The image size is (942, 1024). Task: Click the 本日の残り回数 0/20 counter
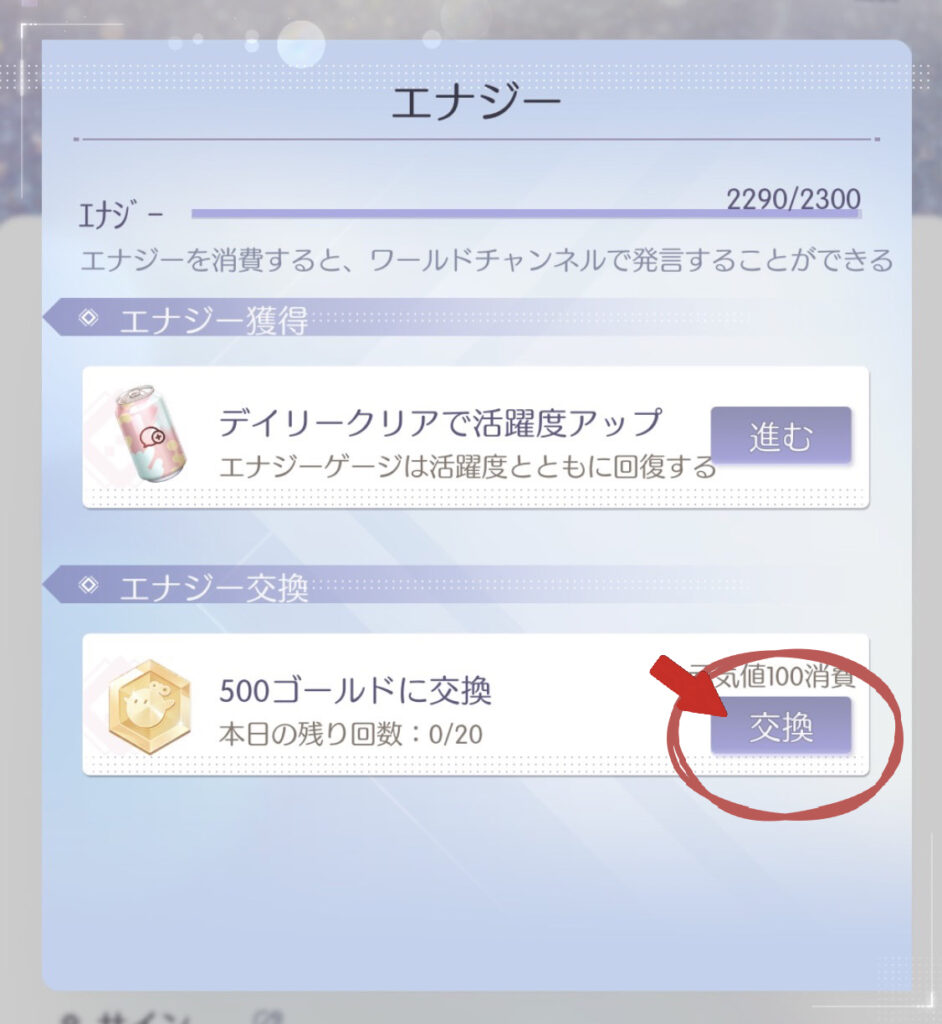pos(350,734)
